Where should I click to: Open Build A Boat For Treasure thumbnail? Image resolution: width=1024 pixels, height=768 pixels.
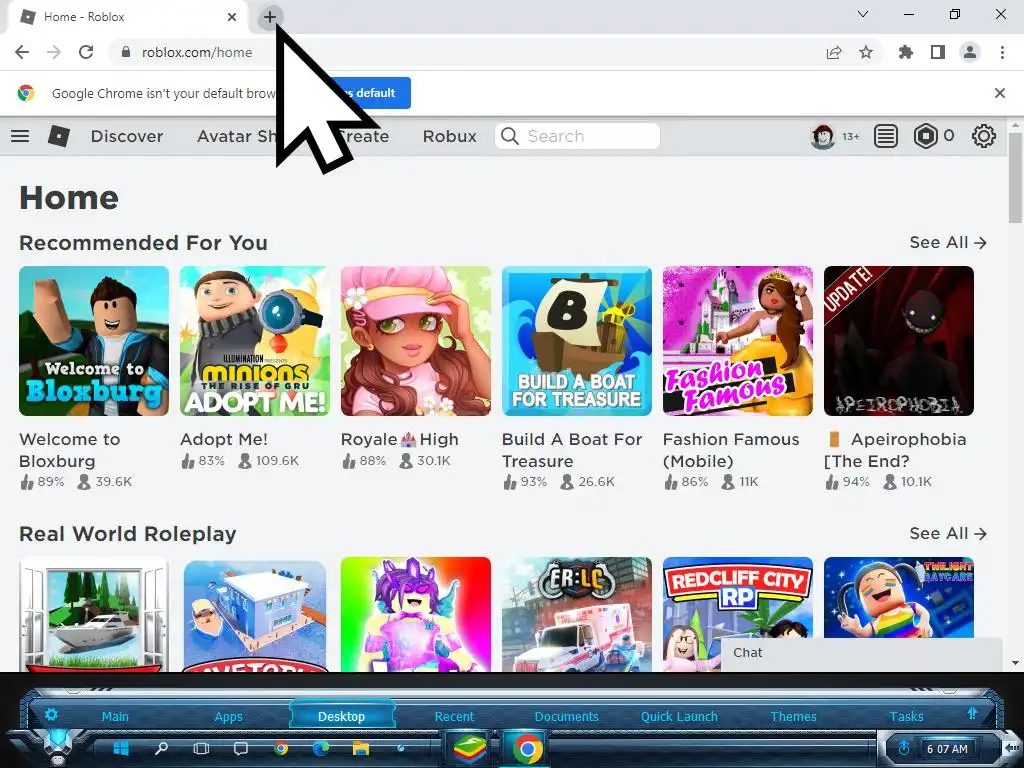point(577,341)
